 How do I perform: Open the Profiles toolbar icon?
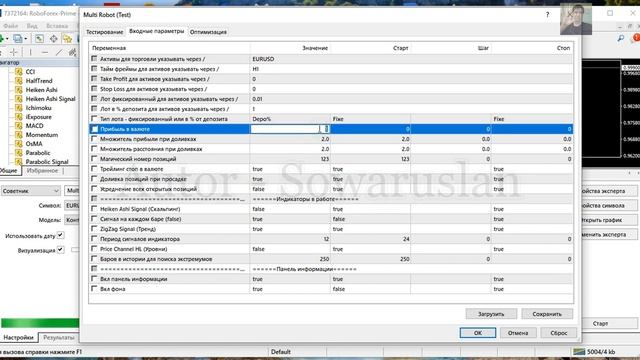[18, 39]
